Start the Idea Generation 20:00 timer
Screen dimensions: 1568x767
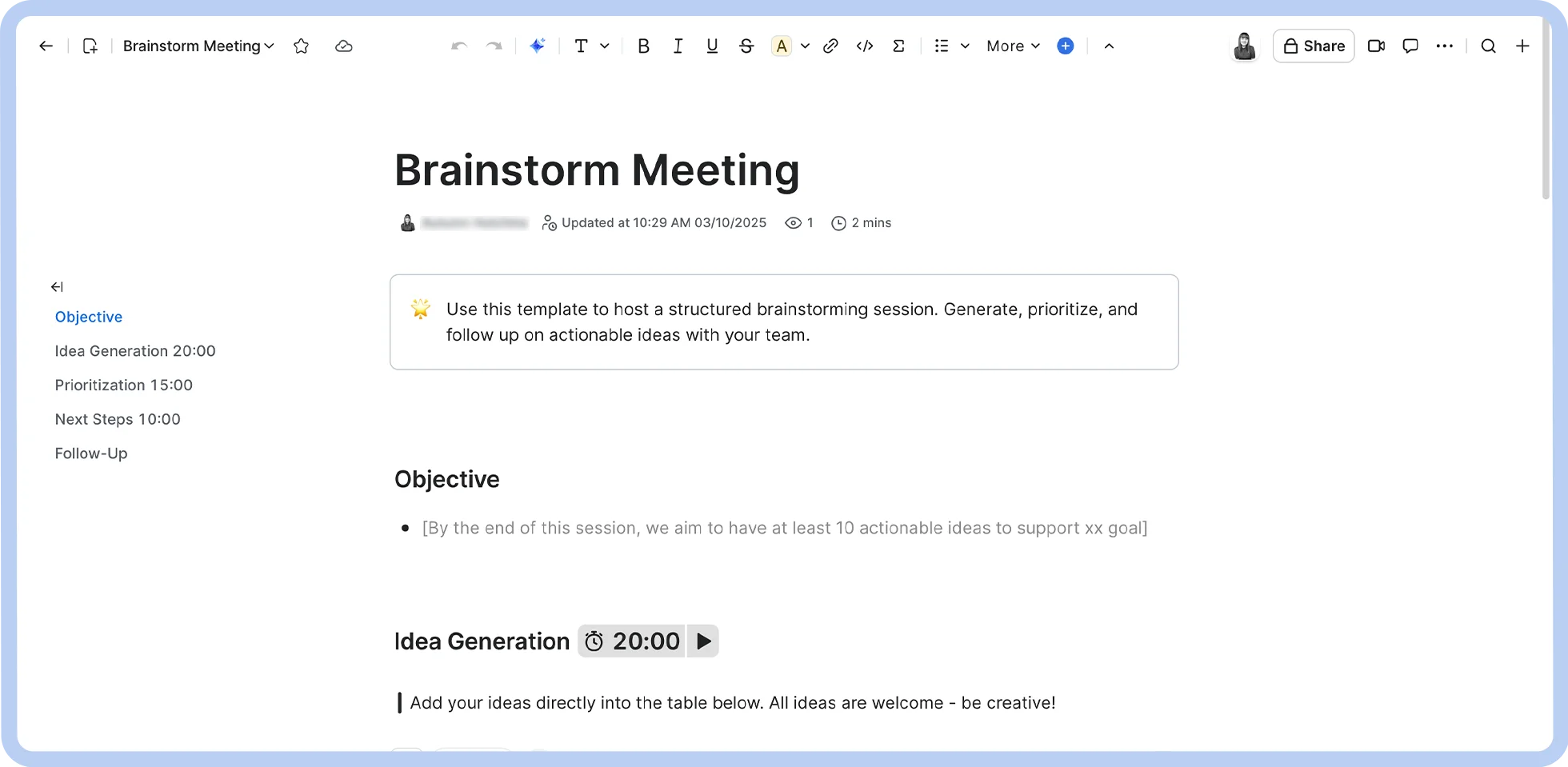point(702,641)
